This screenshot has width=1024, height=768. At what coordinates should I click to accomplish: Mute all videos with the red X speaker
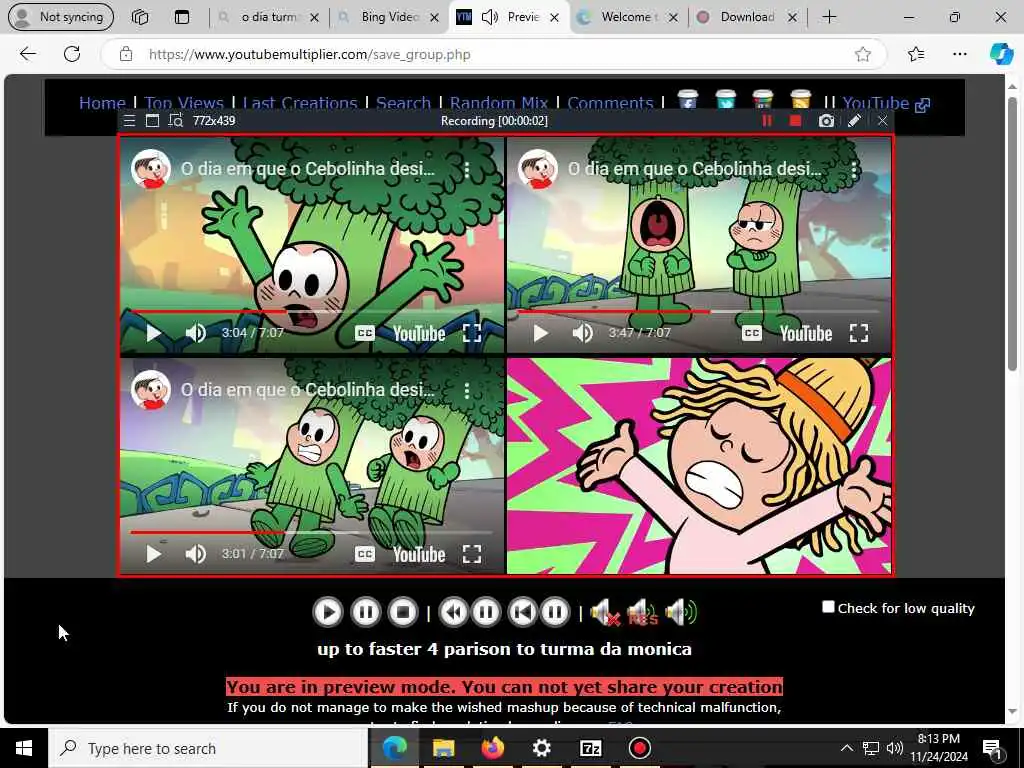605,613
